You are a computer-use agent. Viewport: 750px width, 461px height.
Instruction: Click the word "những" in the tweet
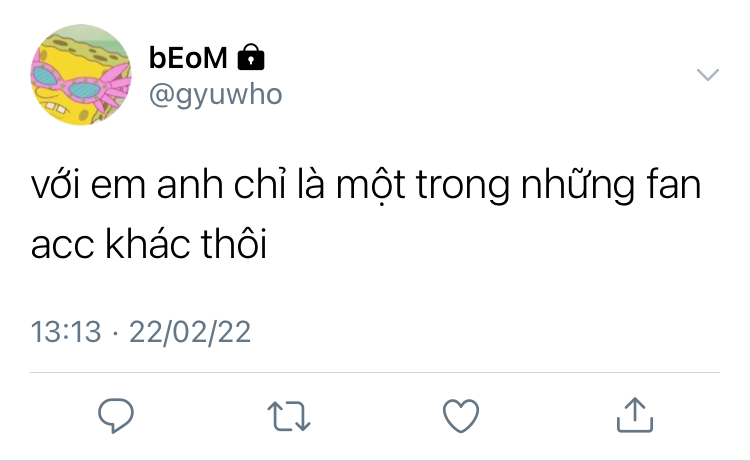pyautogui.click(x=577, y=186)
